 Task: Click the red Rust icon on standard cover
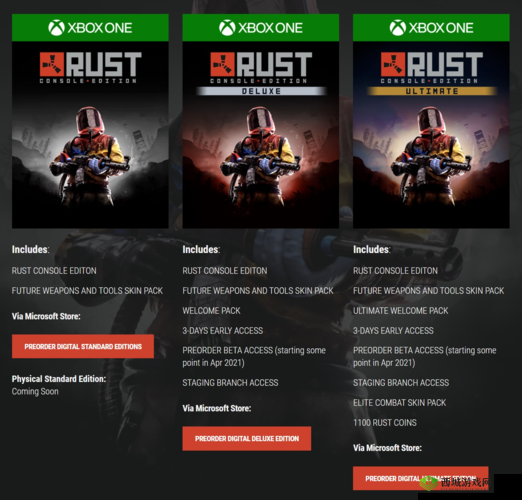click(x=52, y=64)
